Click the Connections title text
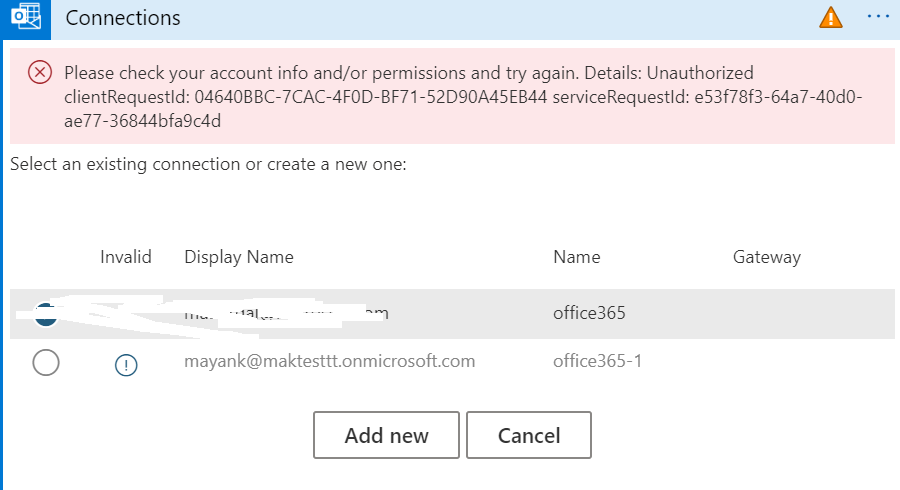 pos(123,18)
